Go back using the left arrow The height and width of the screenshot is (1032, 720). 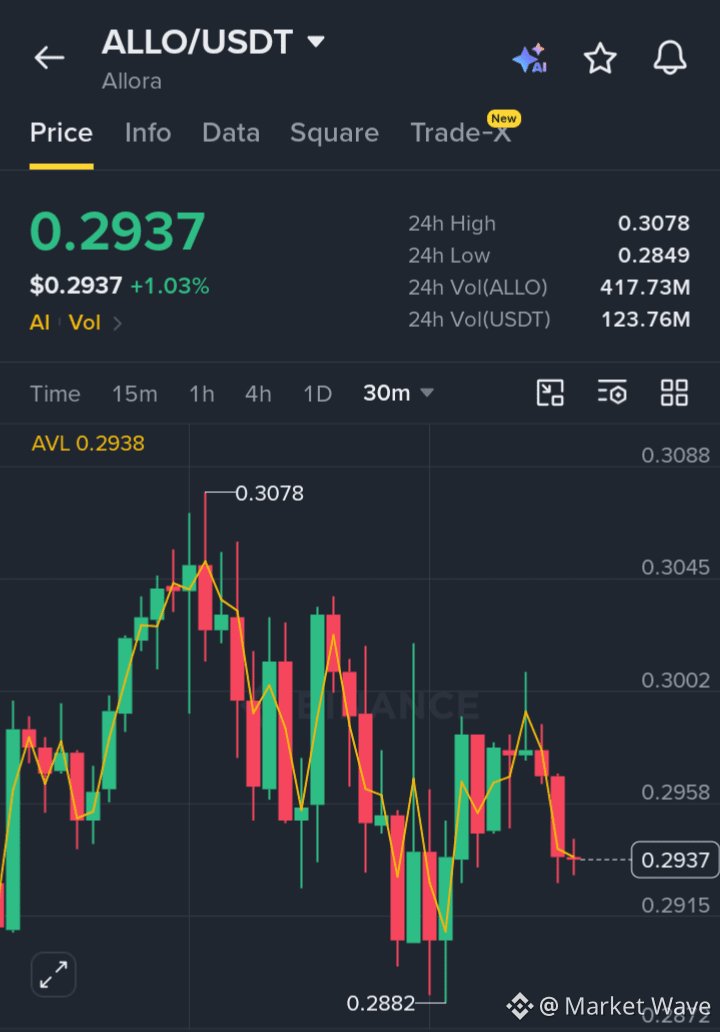[49, 58]
